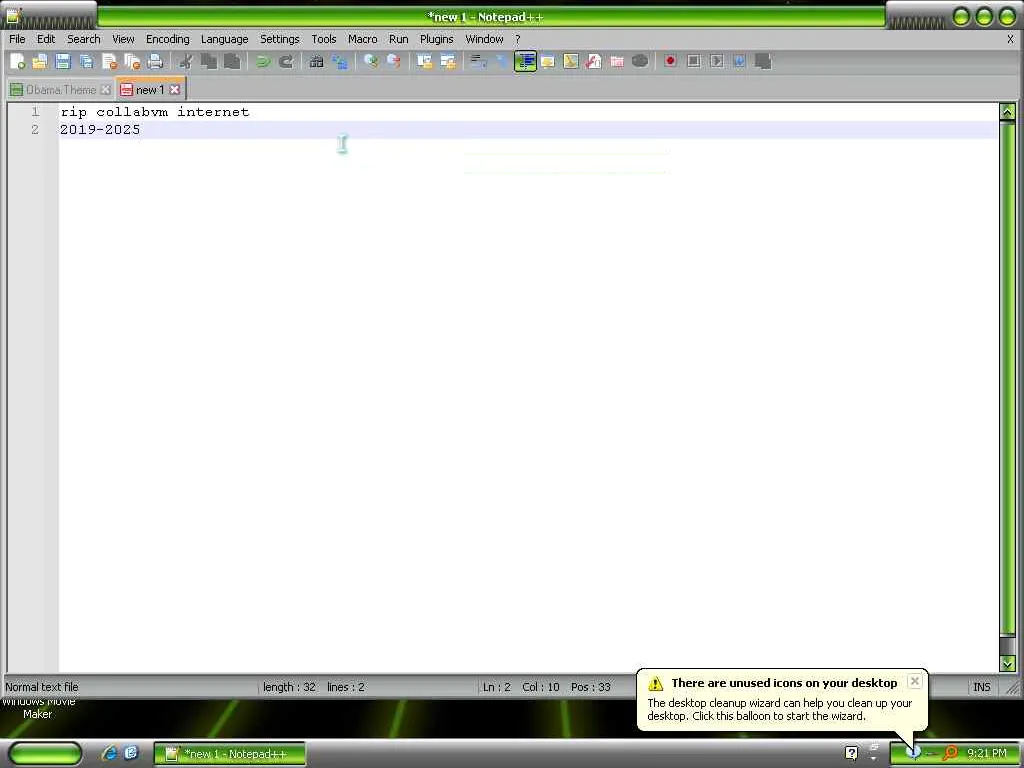Click the macro Playback button
This screenshot has width=1024, height=768.
[x=716, y=61]
